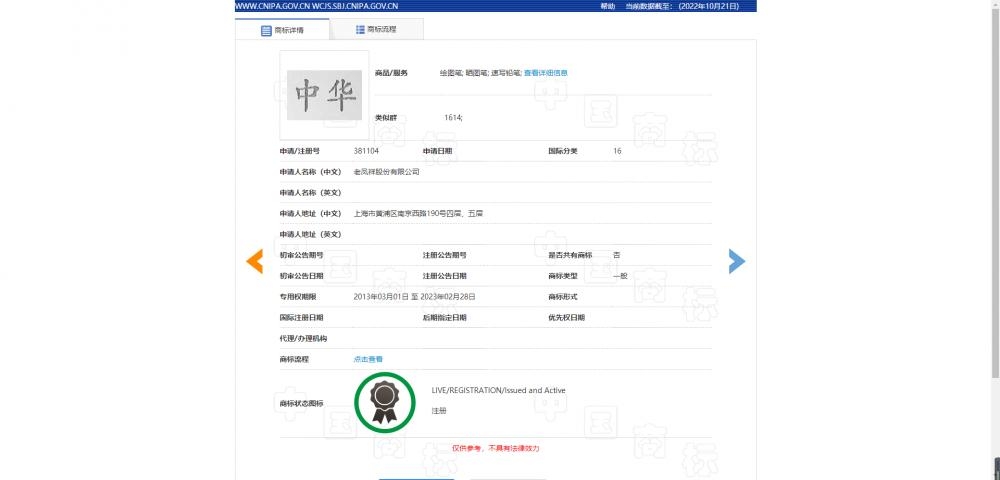Click the registration ribbon status icon
This screenshot has height=480, width=1000.
(x=385, y=403)
